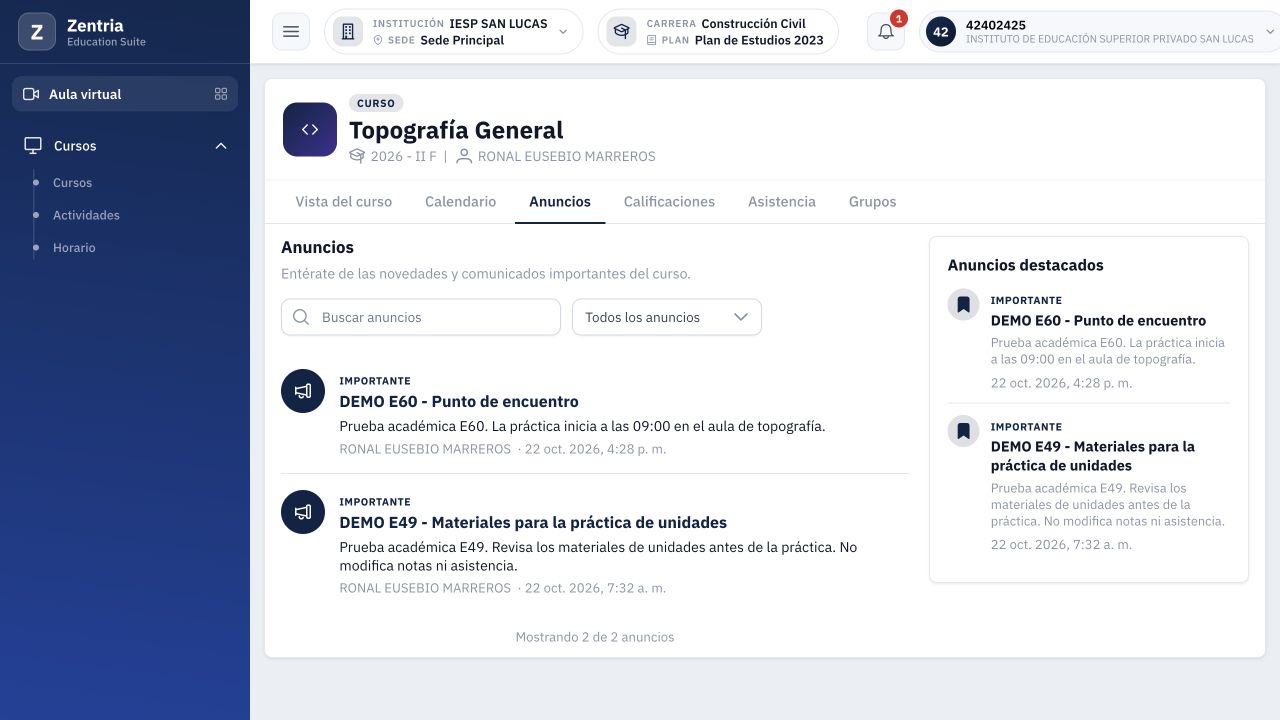This screenshot has width=1280, height=720.
Task: Click the person icon beside RONAL EUSEBIO MARREROS in the header
Action: (464, 156)
